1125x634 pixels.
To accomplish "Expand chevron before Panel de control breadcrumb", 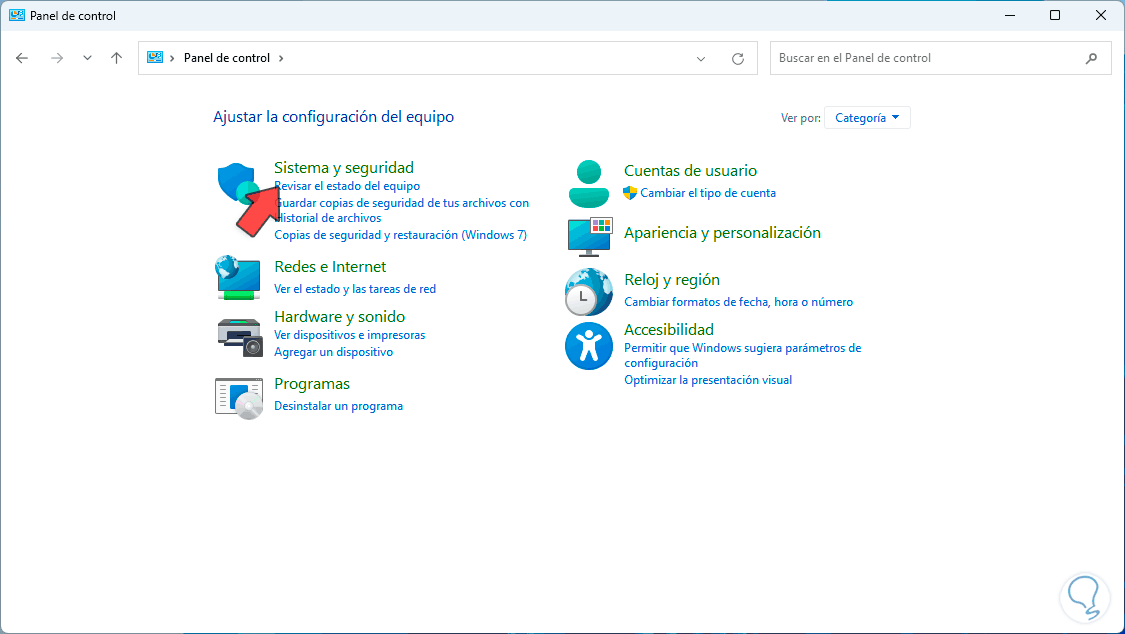I will pos(172,58).
